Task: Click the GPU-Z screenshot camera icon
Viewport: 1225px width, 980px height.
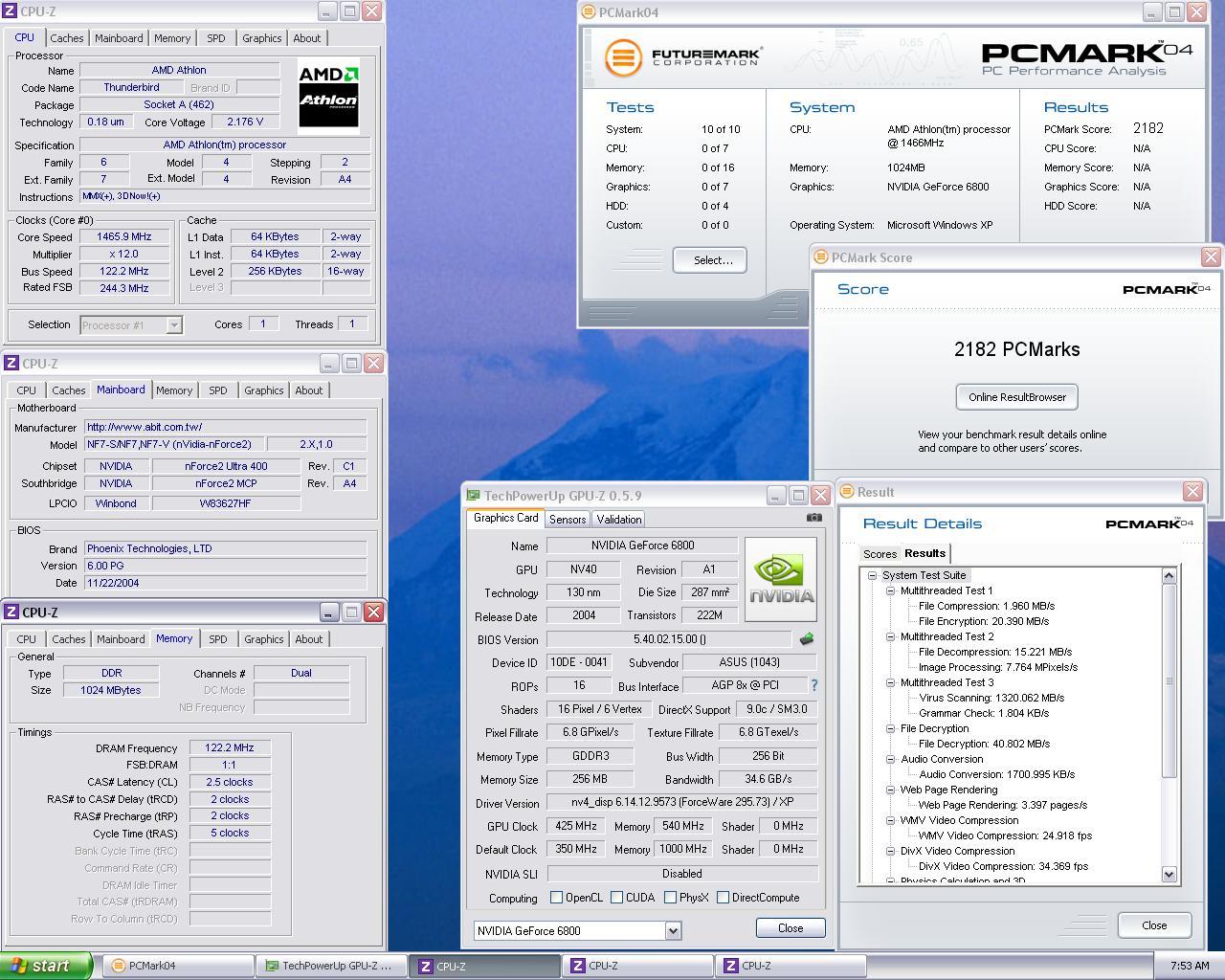Action: pos(813,518)
